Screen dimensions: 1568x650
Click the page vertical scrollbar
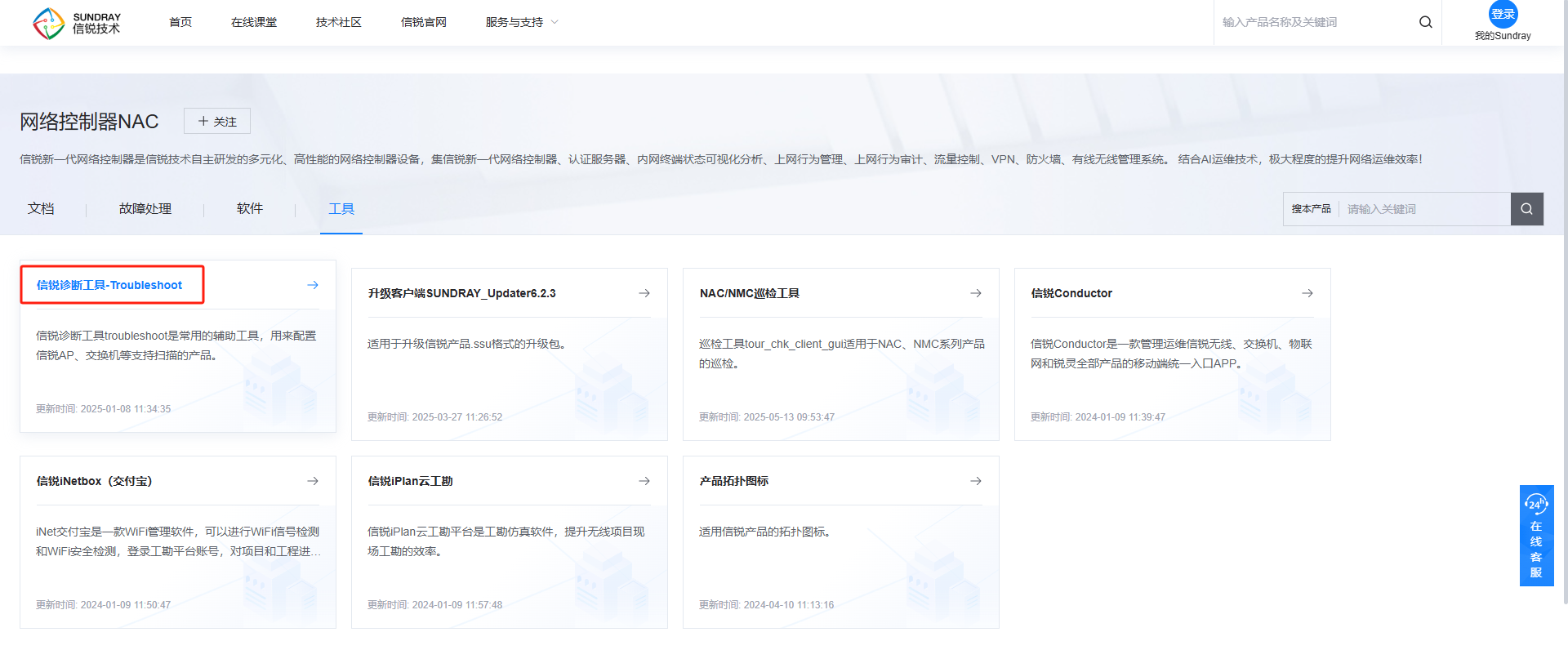click(1564, 302)
